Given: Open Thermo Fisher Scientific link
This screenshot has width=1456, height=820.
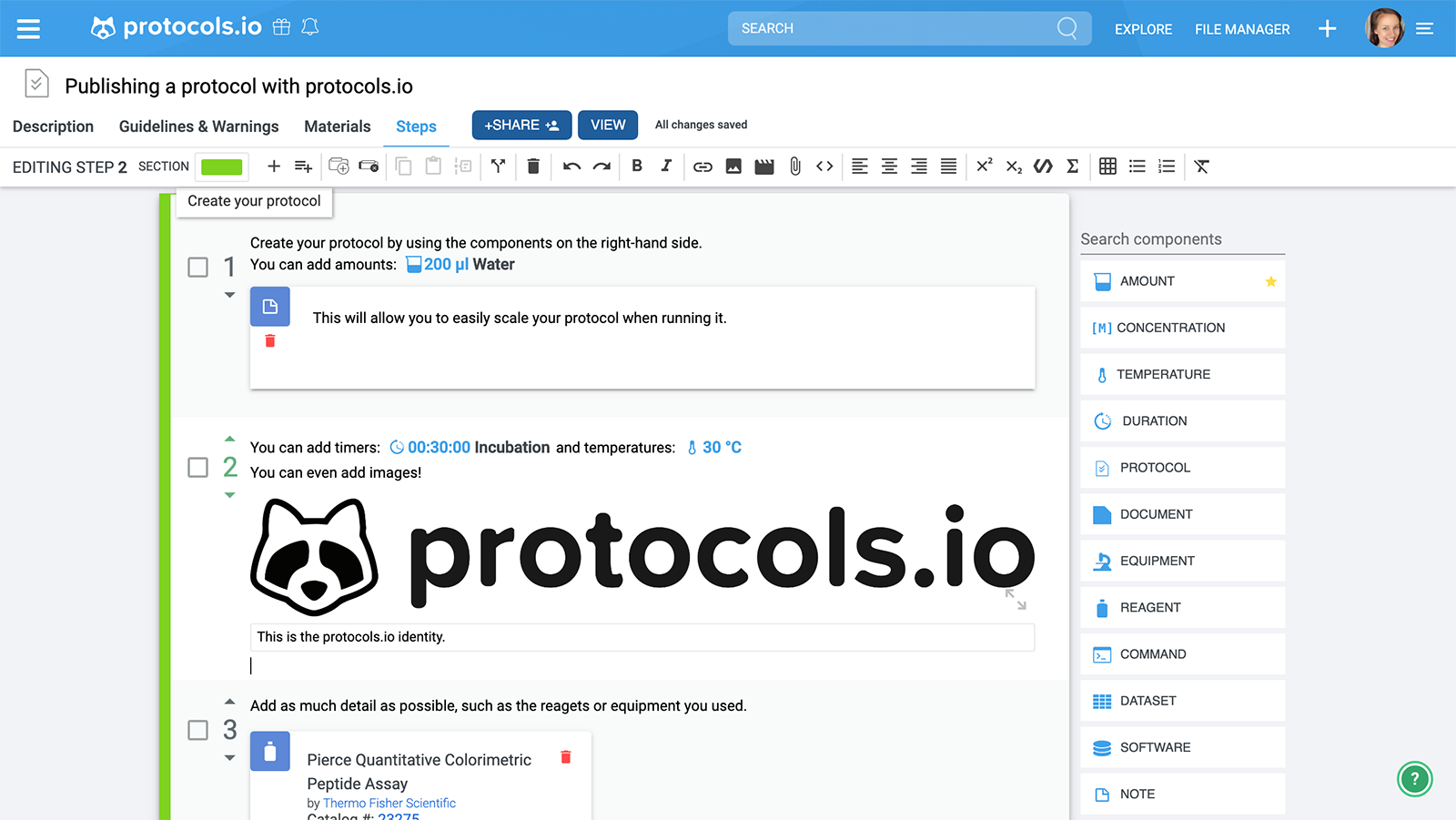Looking at the screenshot, I should pos(389,803).
